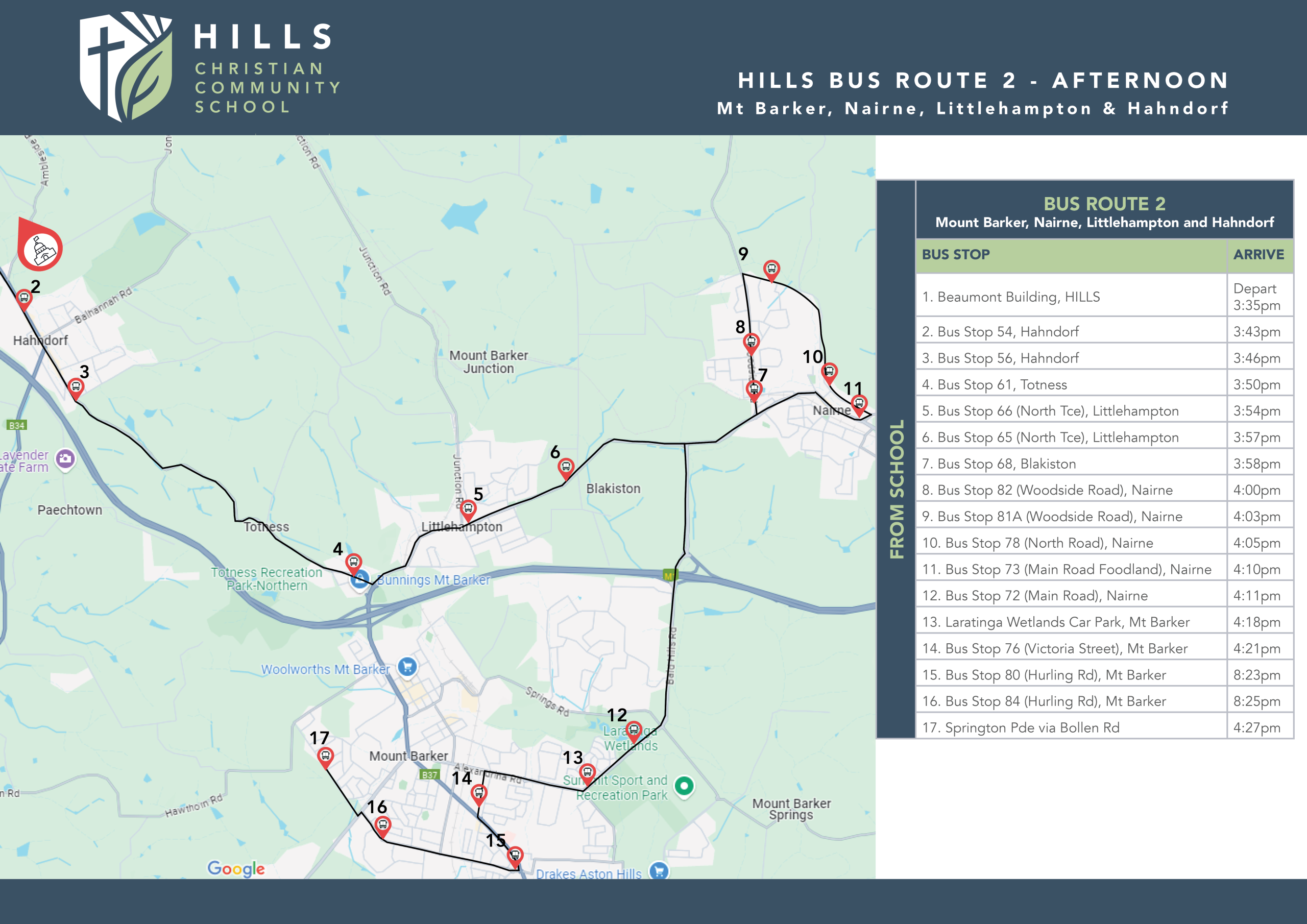Click the 'ARRIVE' column header
Image resolution: width=1307 pixels, height=924 pixels.
[1258, 255]
